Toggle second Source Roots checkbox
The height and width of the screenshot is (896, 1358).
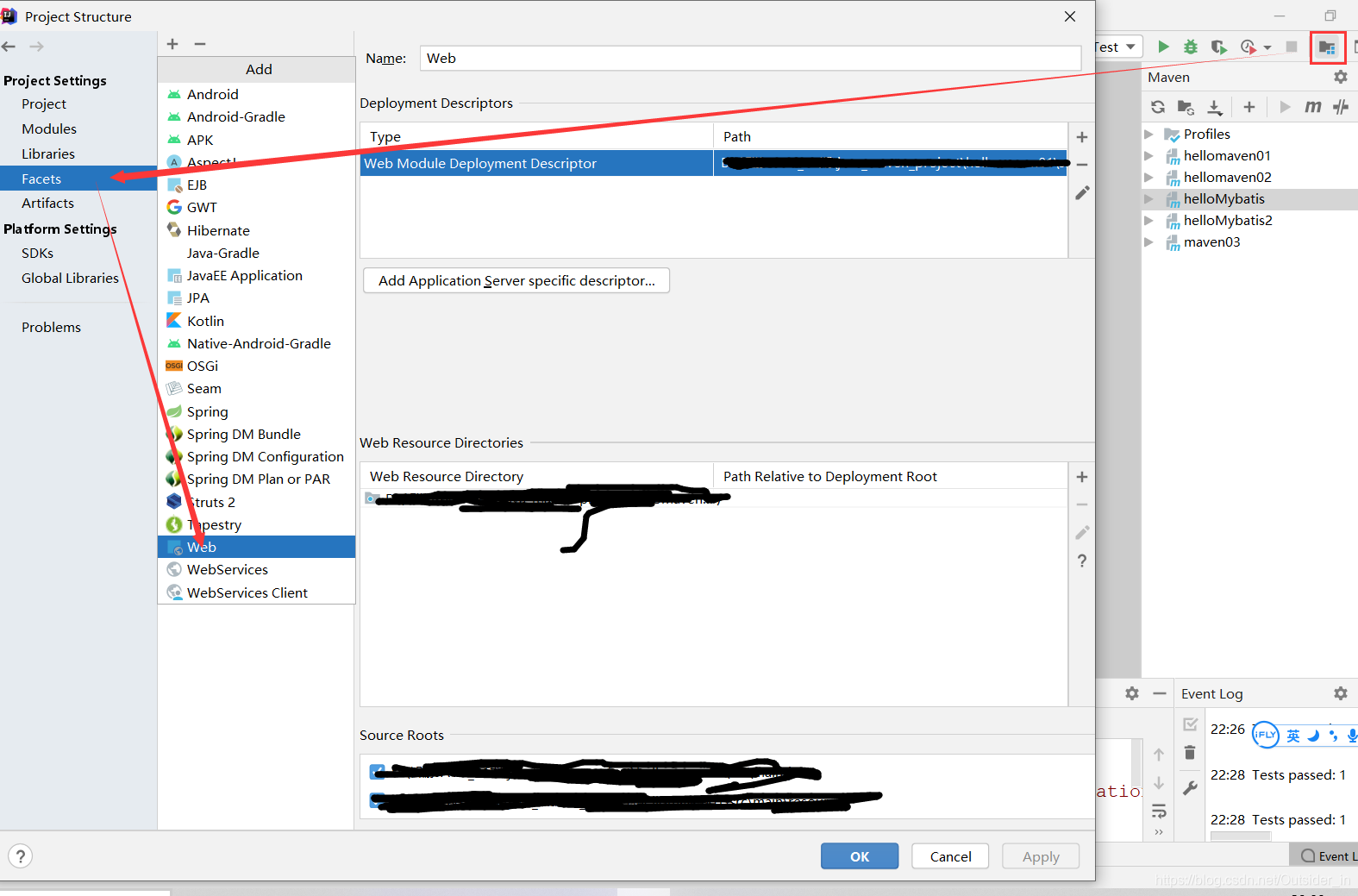pos(377,799)
